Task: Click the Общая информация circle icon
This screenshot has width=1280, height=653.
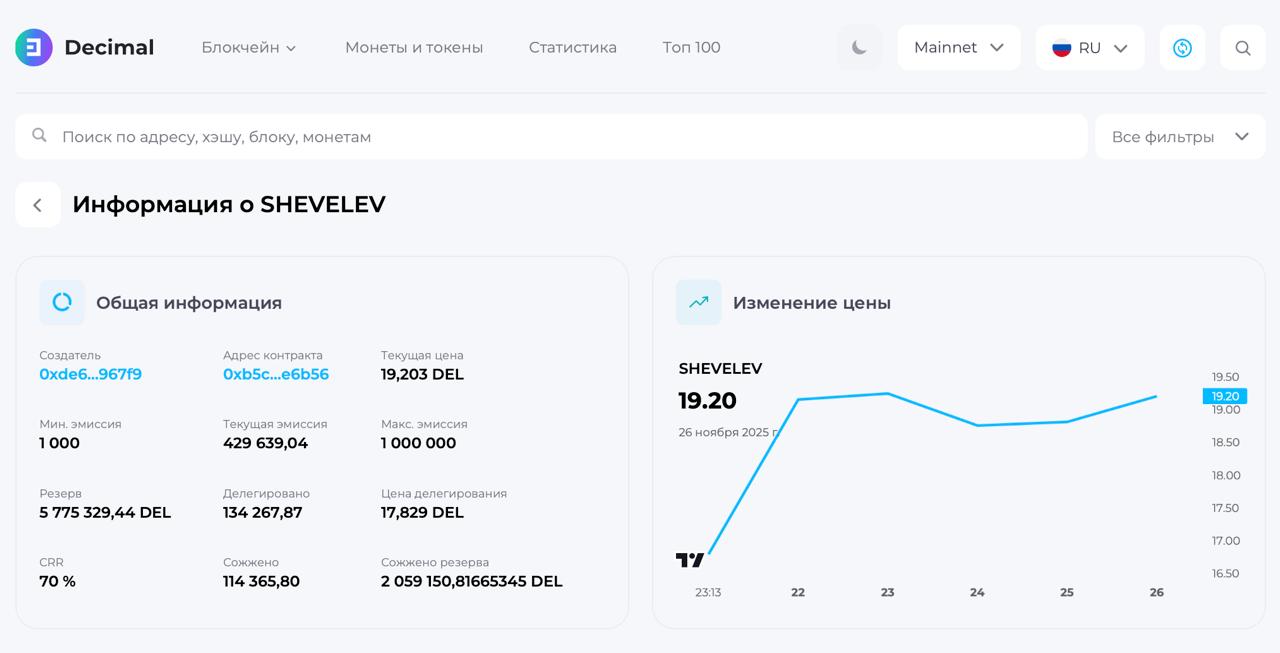Action: [62, 302]
